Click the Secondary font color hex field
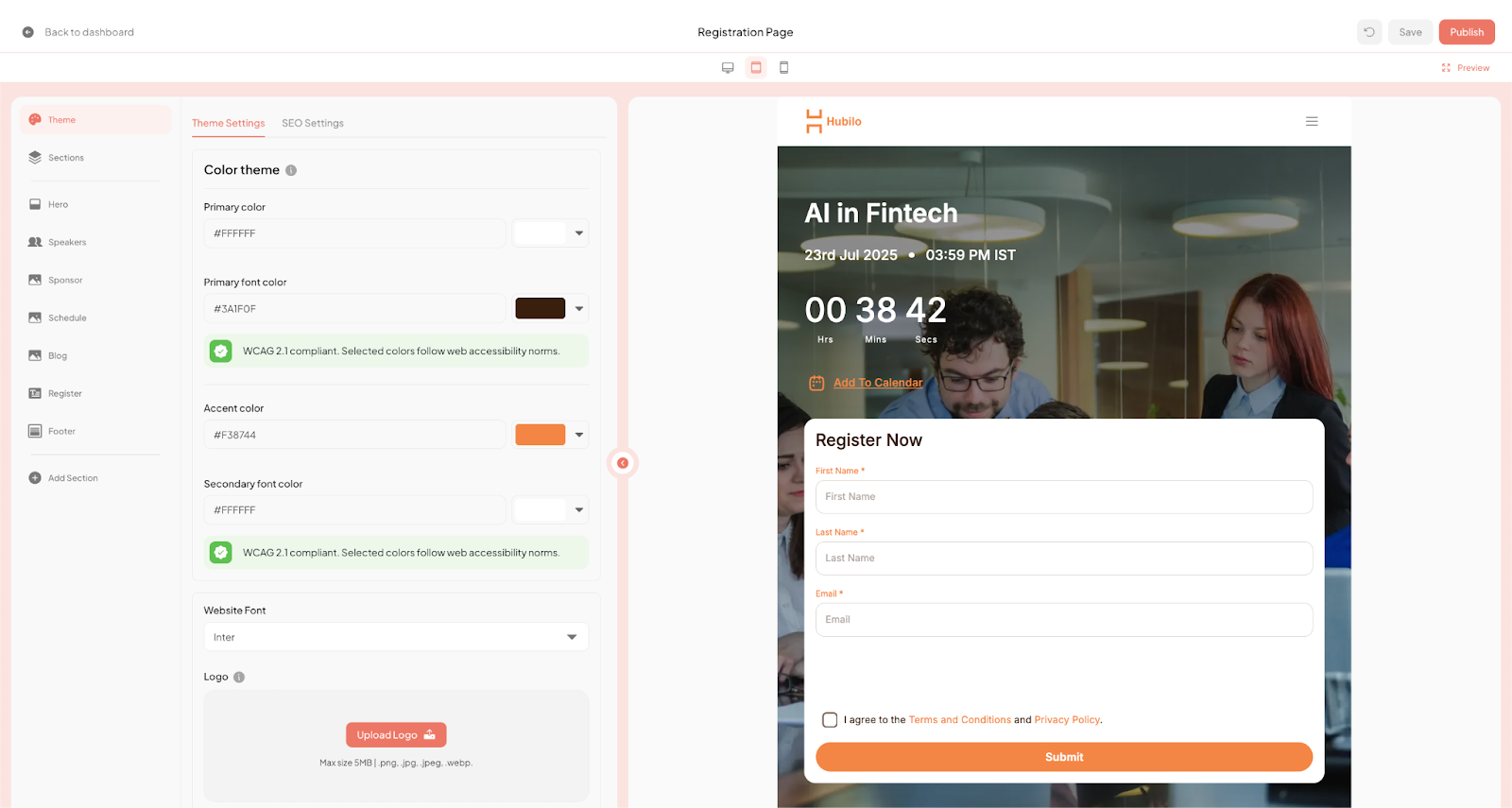This screenshot has width=1512, height=808. click(354, 510)
